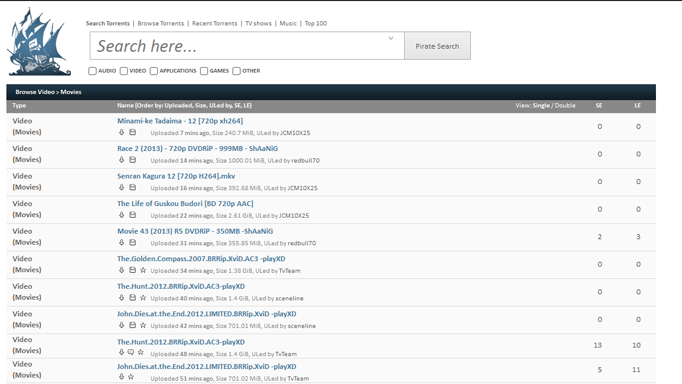Click download arrow icon for Minami-ke Tadaima torrent

121,132
